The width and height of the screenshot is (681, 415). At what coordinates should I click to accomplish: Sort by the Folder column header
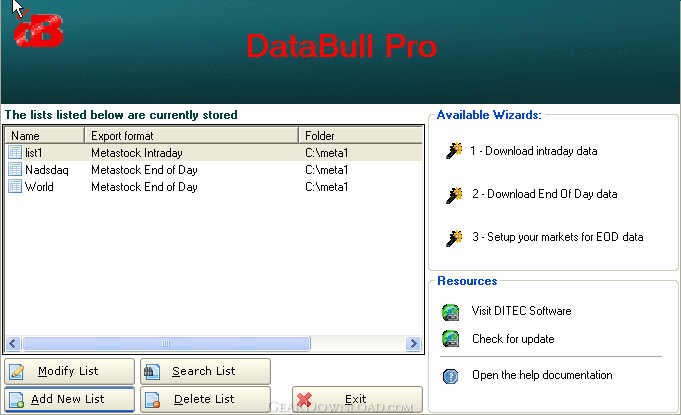[x=360, y=135]
